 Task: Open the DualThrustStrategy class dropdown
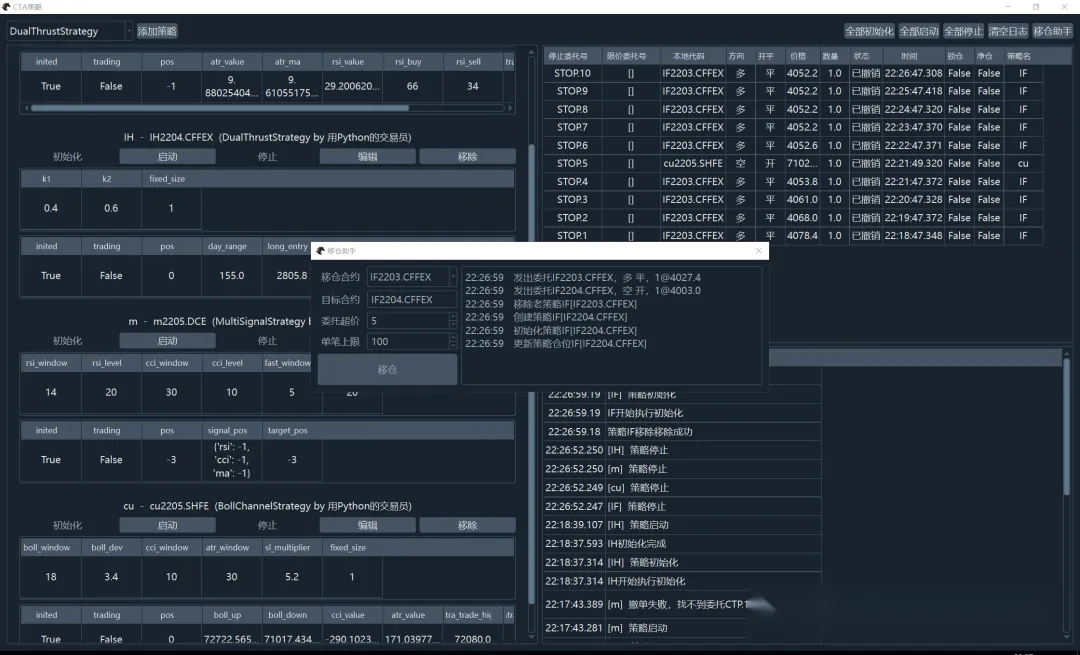pos(128,31)
